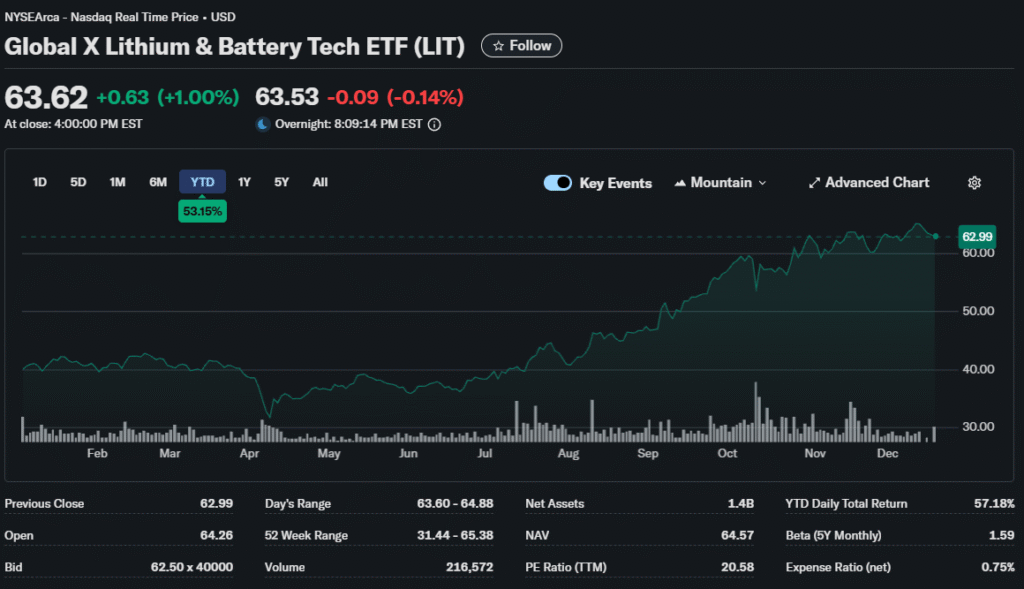Switch chart to 5Y range
This screenshot has height=589, width=1024.
pyautogui.click(x=282, y=182)
